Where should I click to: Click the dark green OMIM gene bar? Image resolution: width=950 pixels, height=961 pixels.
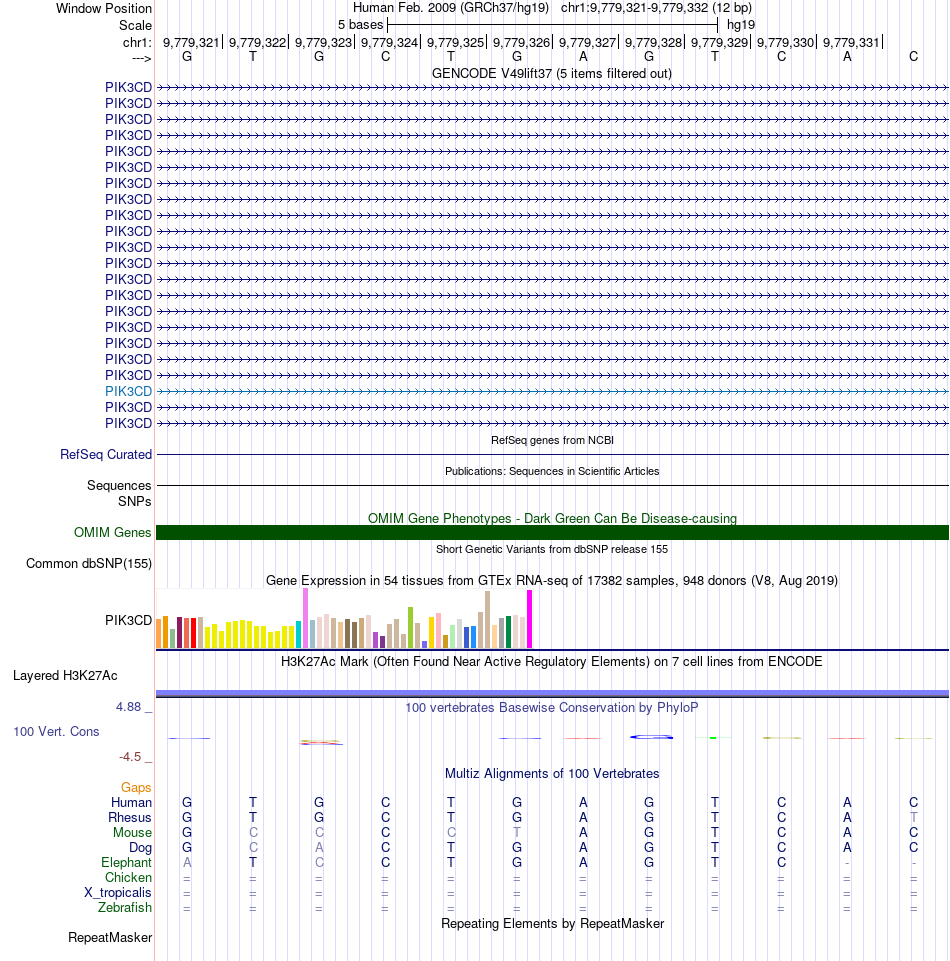pyautogui.click(x=552, y=533)
